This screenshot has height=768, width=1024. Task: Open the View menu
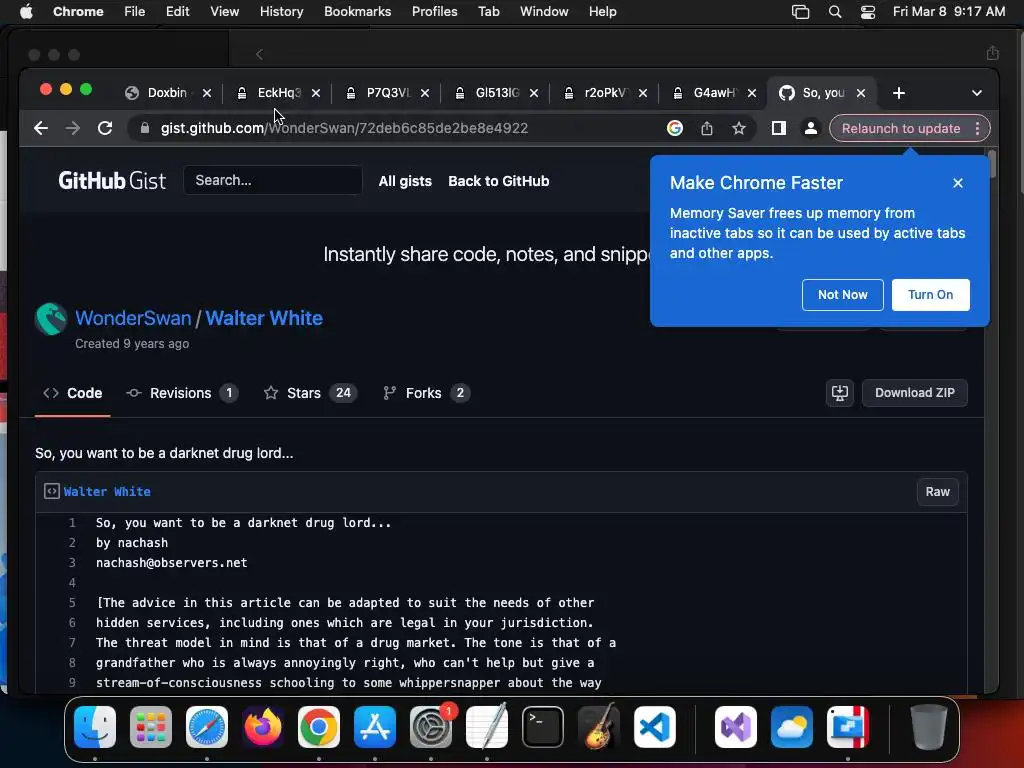tap(224, 12)
